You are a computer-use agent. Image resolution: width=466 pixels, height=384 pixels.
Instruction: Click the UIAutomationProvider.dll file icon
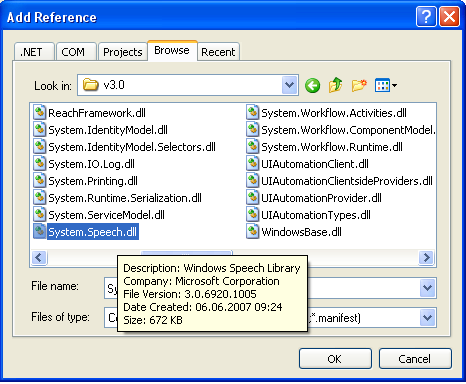252,197
